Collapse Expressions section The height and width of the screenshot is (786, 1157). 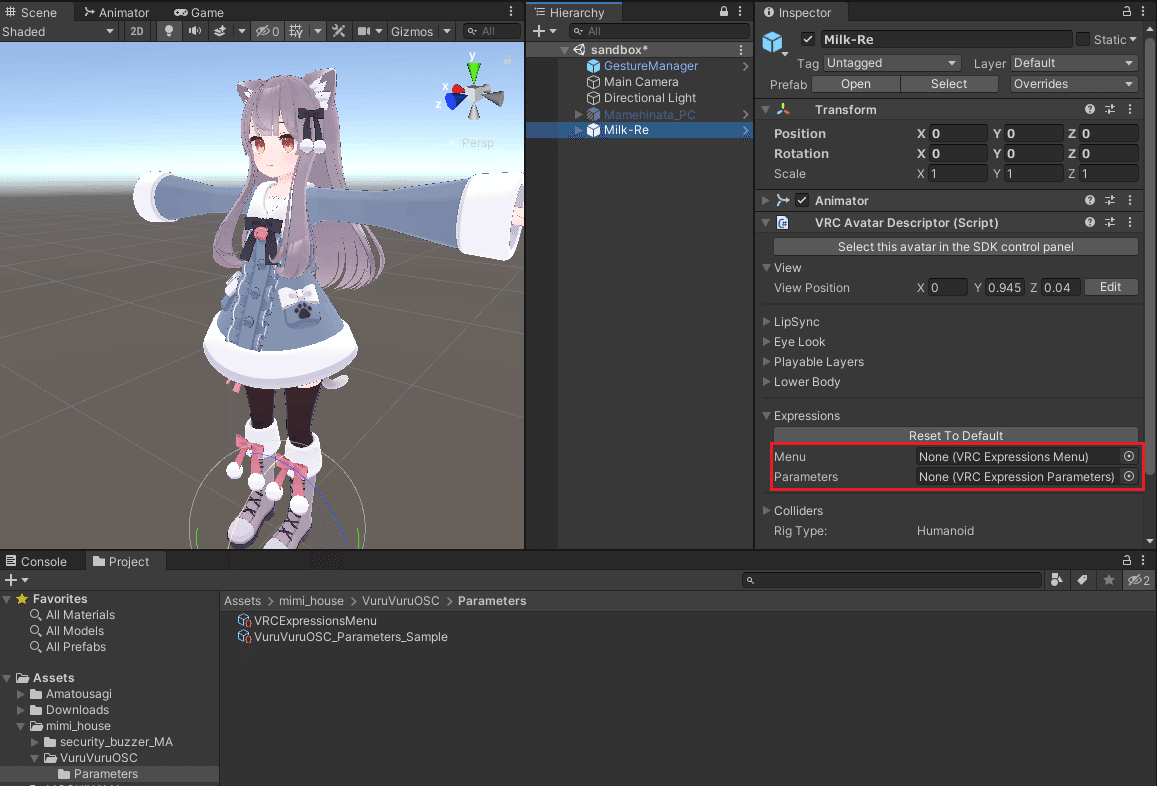pyautogui.click(x=766, y=416)
